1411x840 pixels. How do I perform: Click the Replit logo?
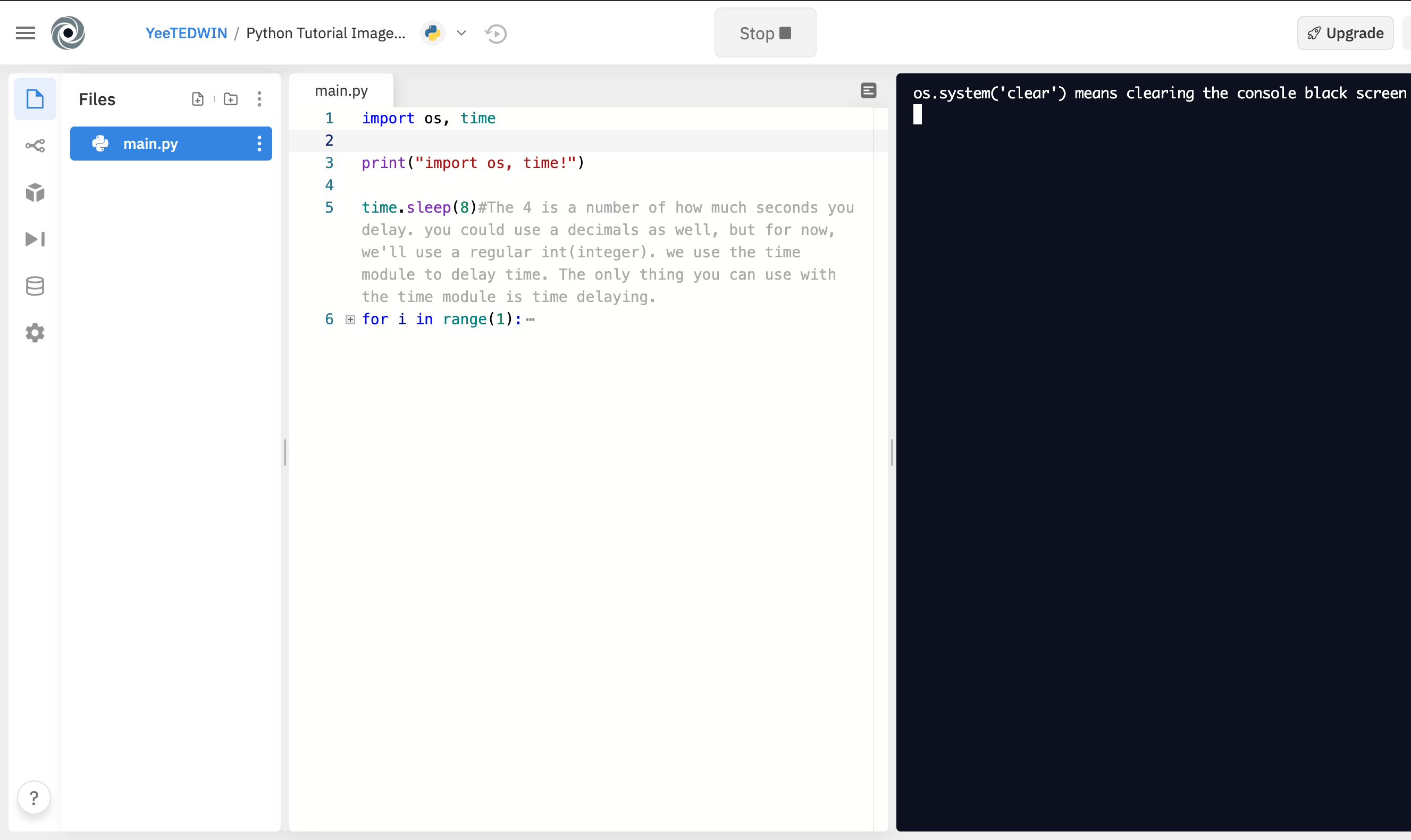tap(68, 32)
